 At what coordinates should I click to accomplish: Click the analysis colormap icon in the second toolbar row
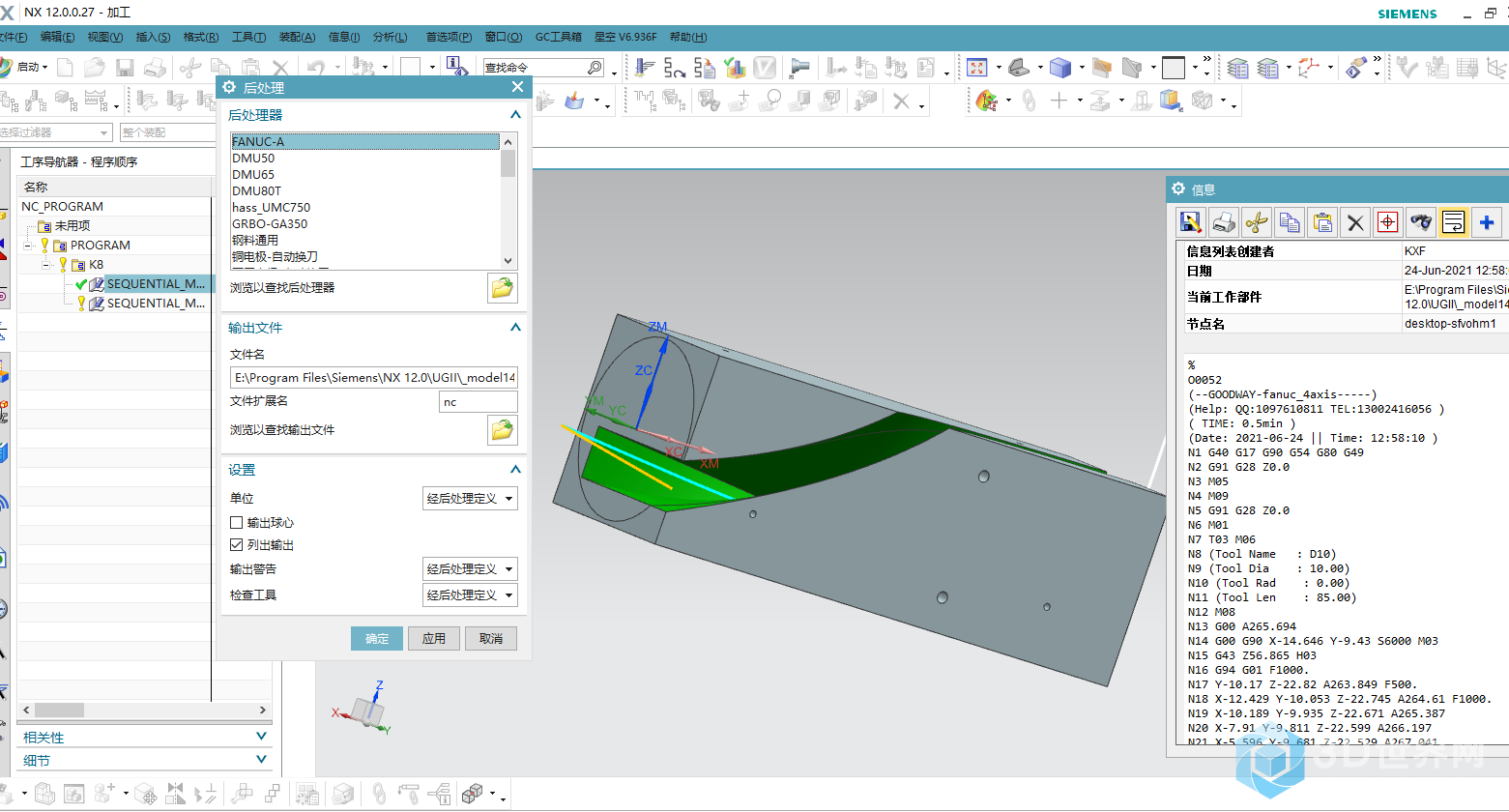pyautogui.click(x=986, y=101)
